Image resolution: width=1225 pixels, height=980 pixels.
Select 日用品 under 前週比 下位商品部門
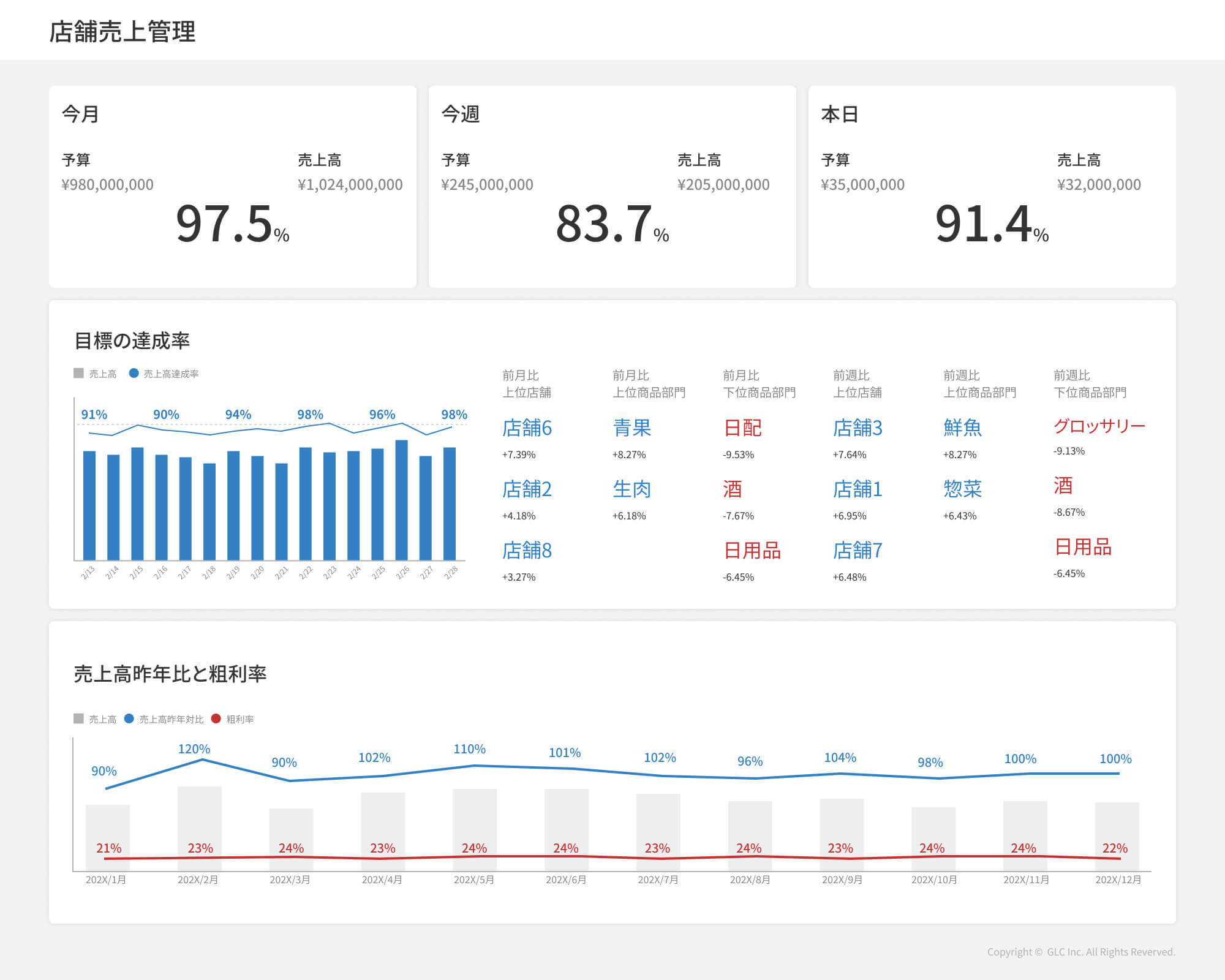pos(1083,546)
